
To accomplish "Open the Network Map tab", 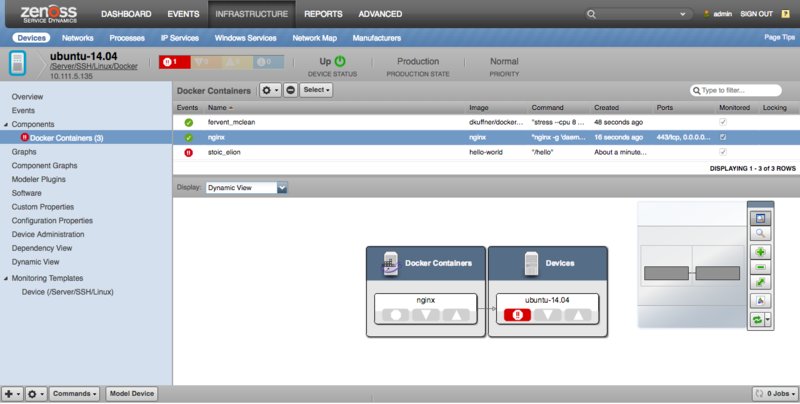I will pos(314,38).
